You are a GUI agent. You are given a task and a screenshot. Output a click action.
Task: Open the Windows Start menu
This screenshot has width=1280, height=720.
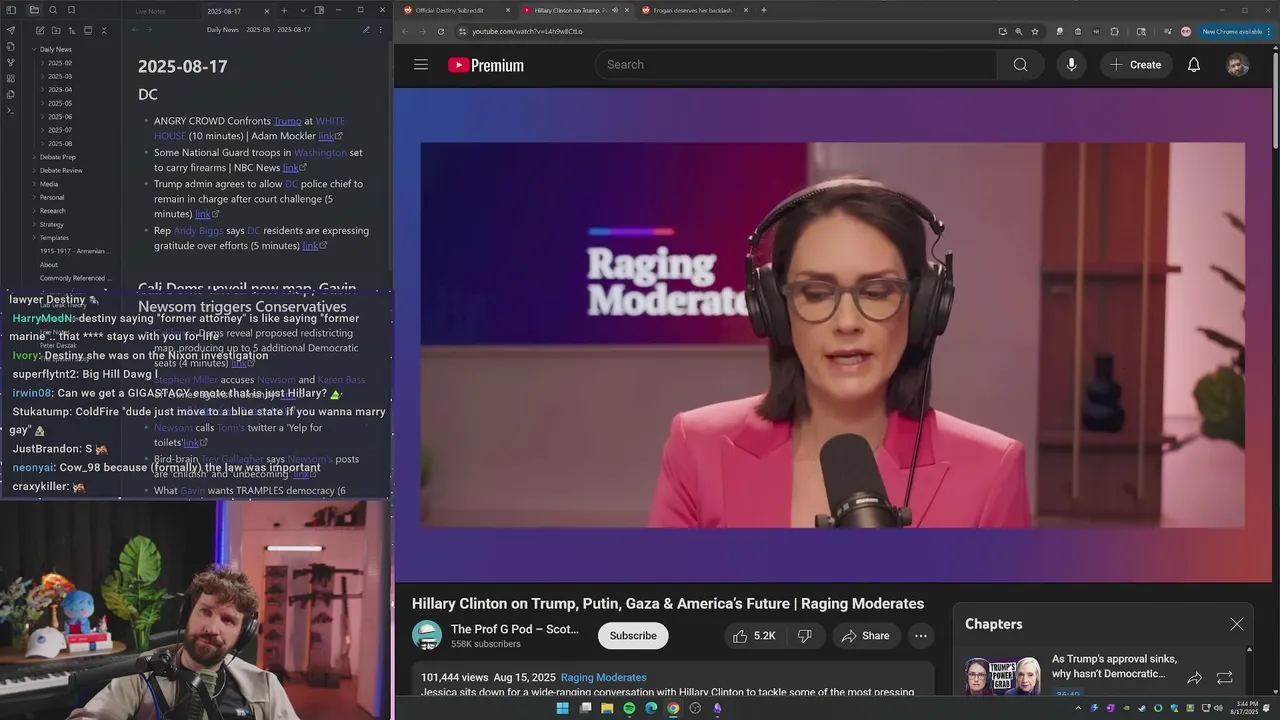[562, 708]
